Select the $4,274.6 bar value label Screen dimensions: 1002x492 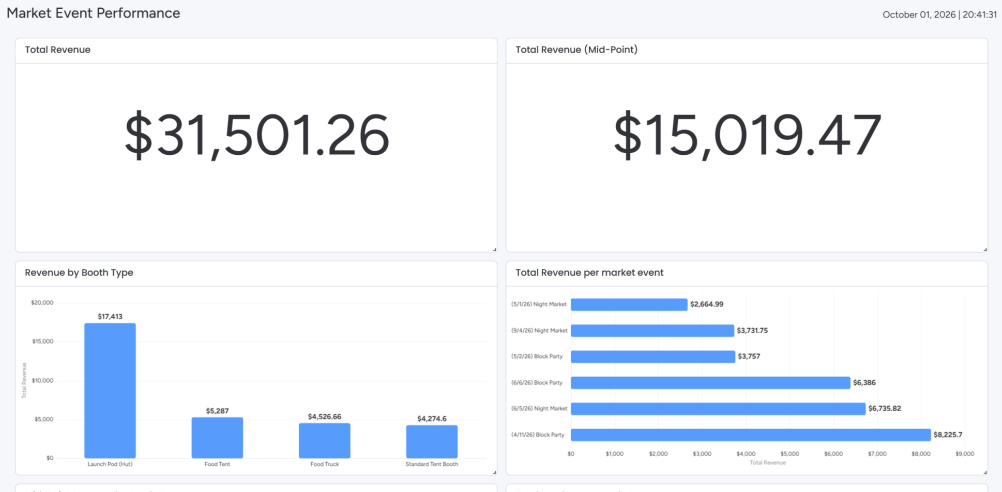click(432, 419)
